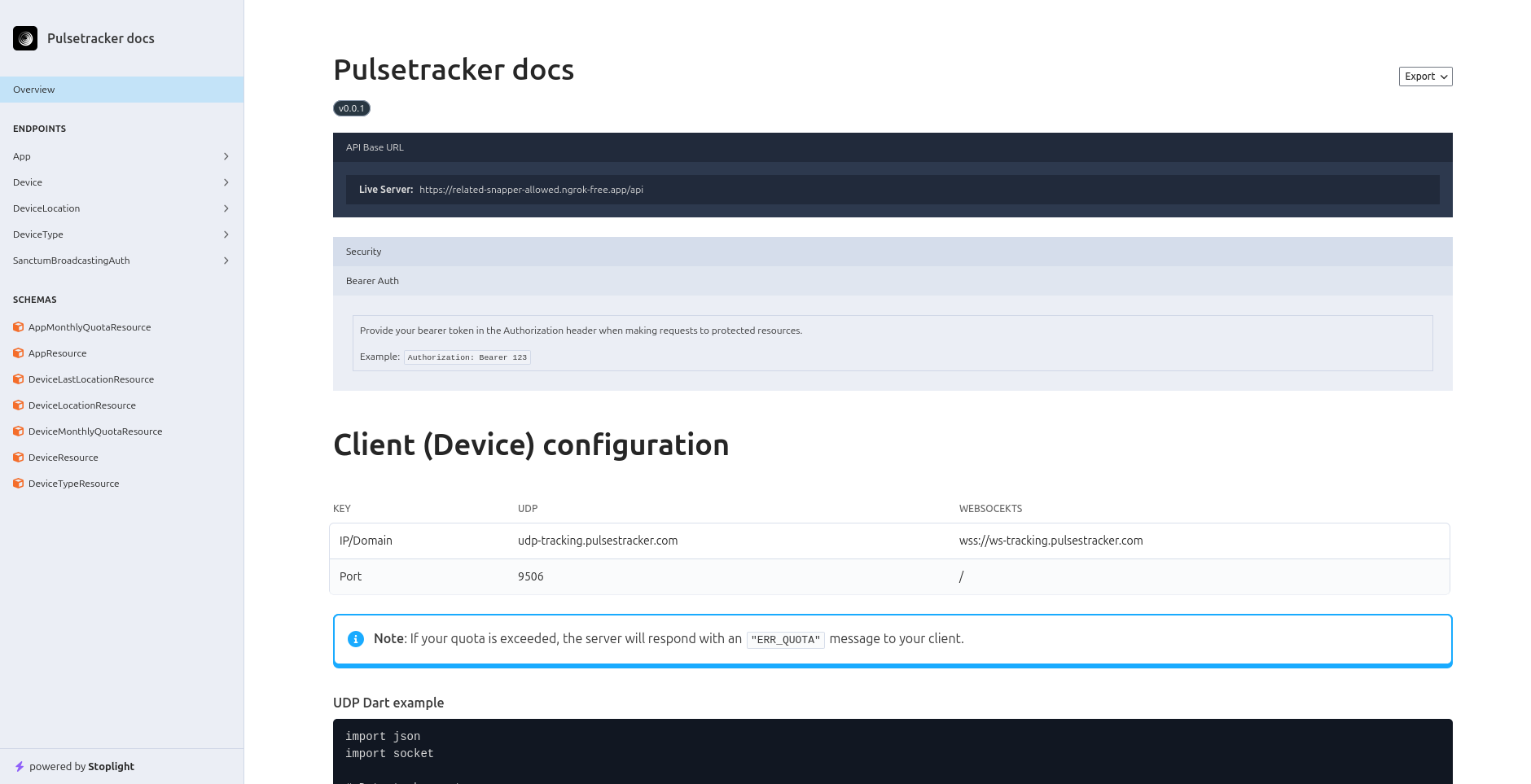Click the Port key cell
The image size is (1531, 784).
point(350,576)
